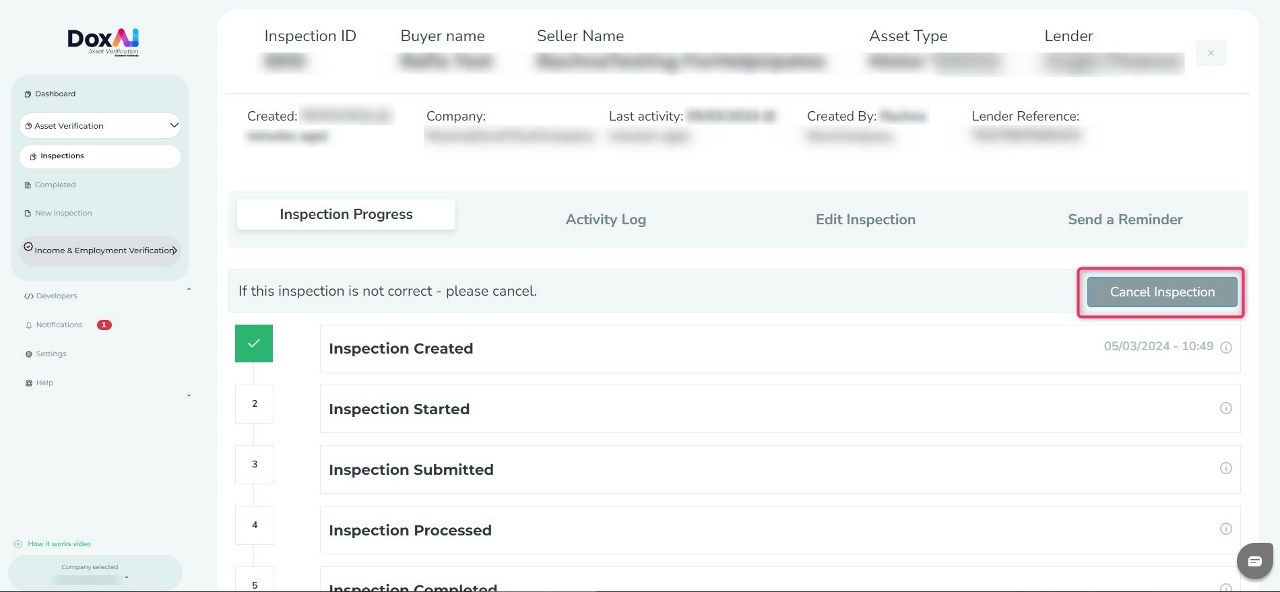Close the inspection details with X button
This screenshot has height=592, width=1280.
coord(1210,53)
